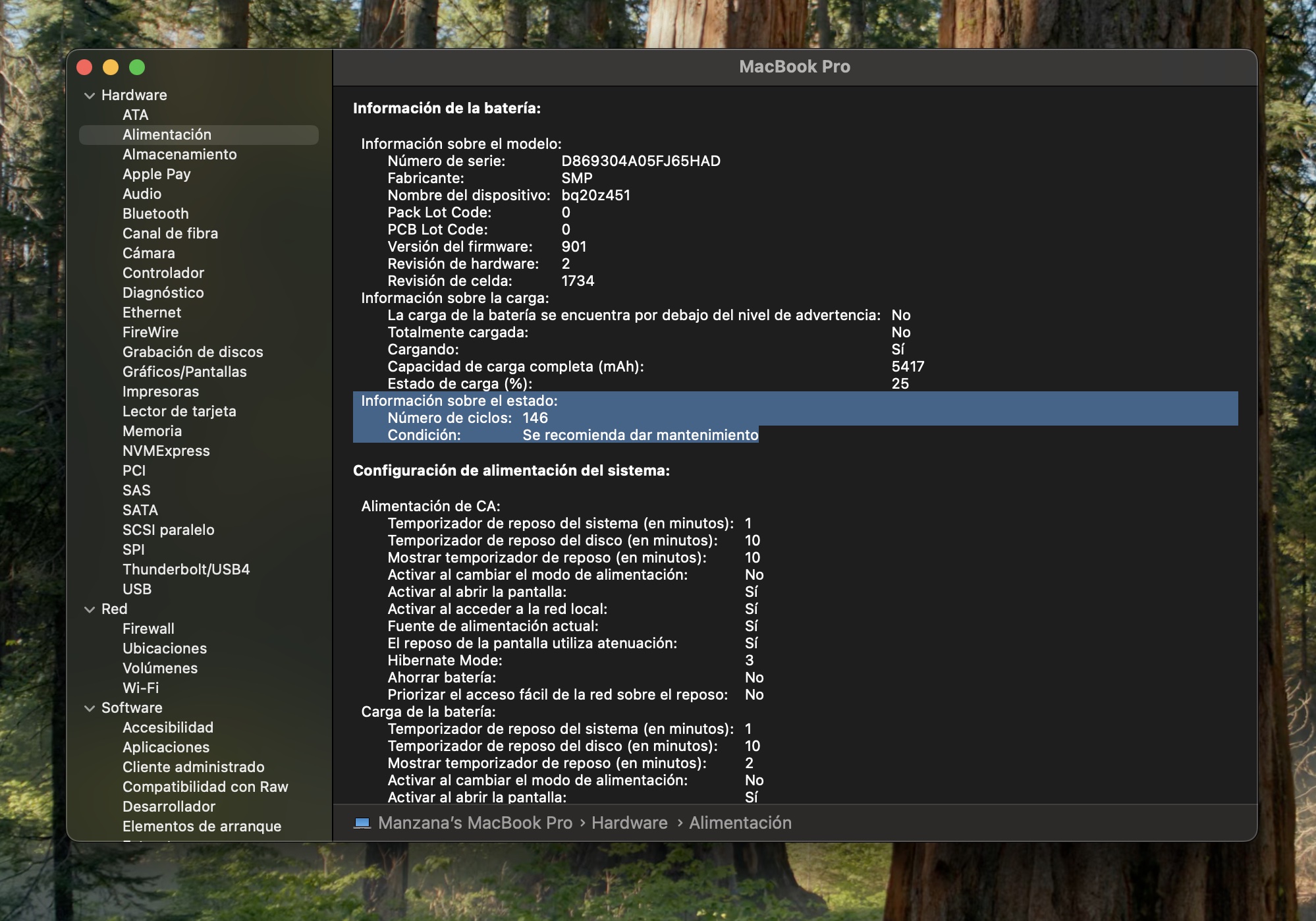Collapse the Red section chevron
This screenshot has width=1316, height=921.
pyautogui.click(x=90, y=609)
